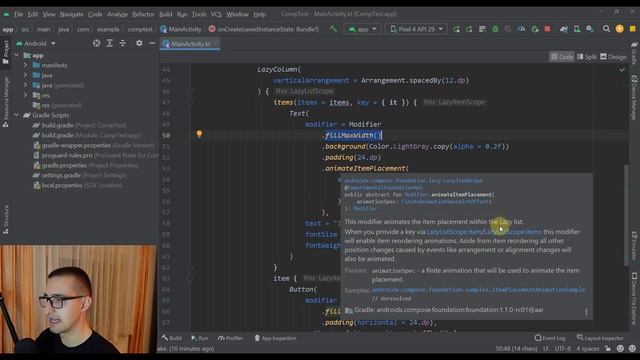The image size is (640, 360).
Task: Select the MainActivity.kt editor tab
Action: [x=190, y=44]
